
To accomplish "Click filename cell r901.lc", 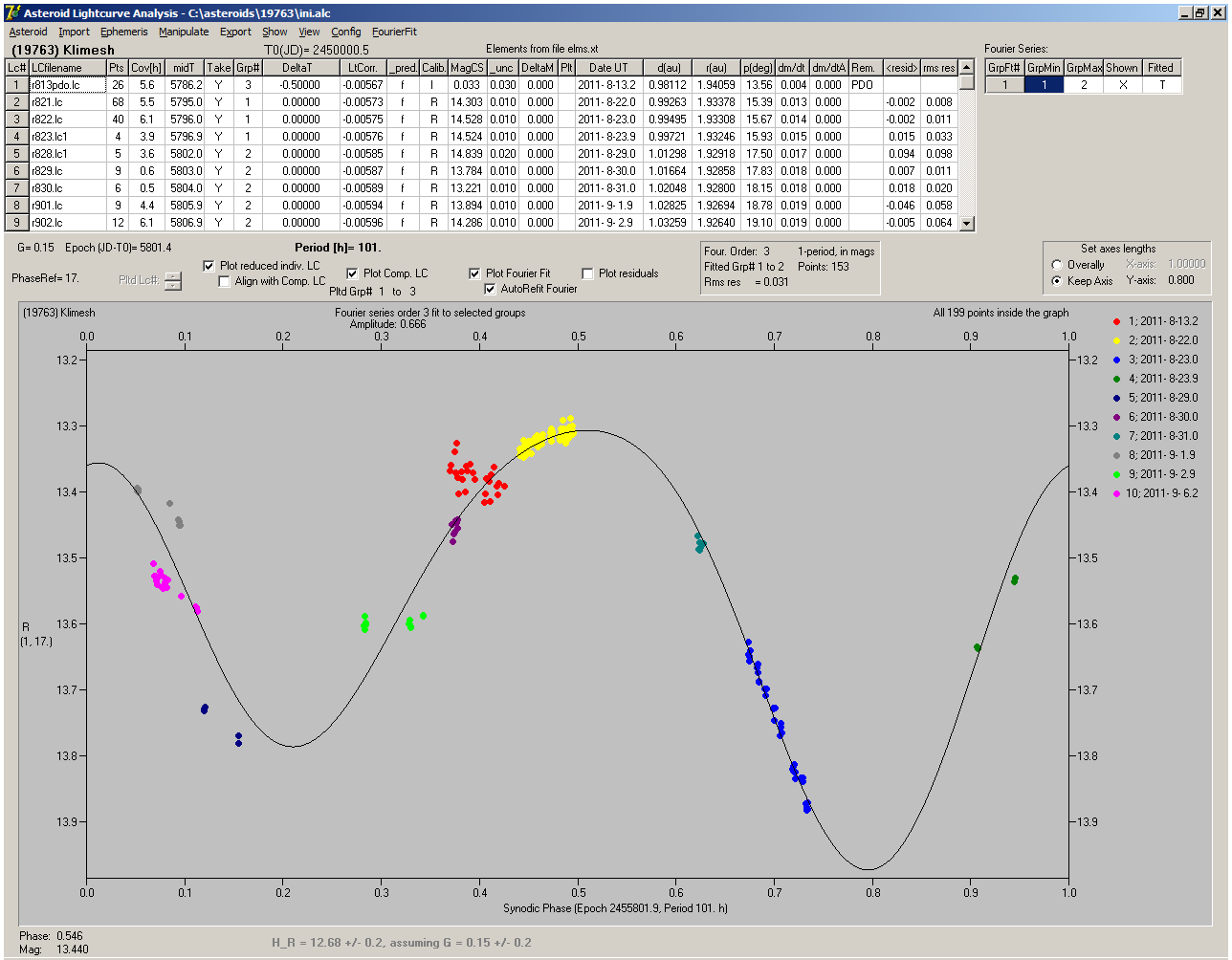I will 67,206.
